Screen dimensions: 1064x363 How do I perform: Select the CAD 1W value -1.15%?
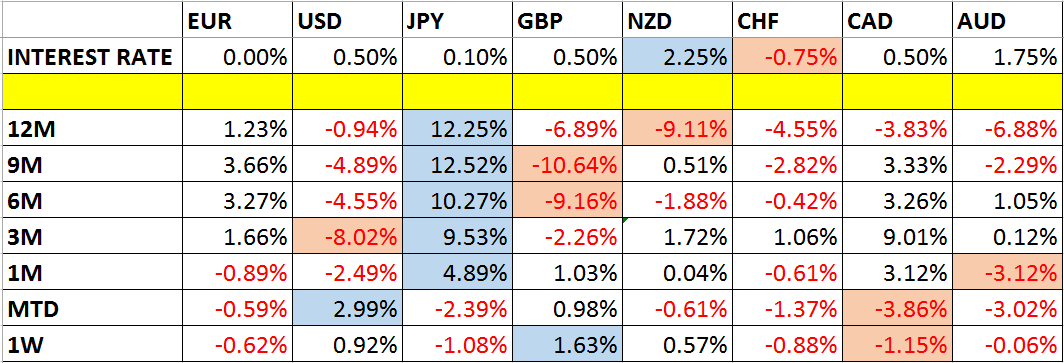(897, 344)
